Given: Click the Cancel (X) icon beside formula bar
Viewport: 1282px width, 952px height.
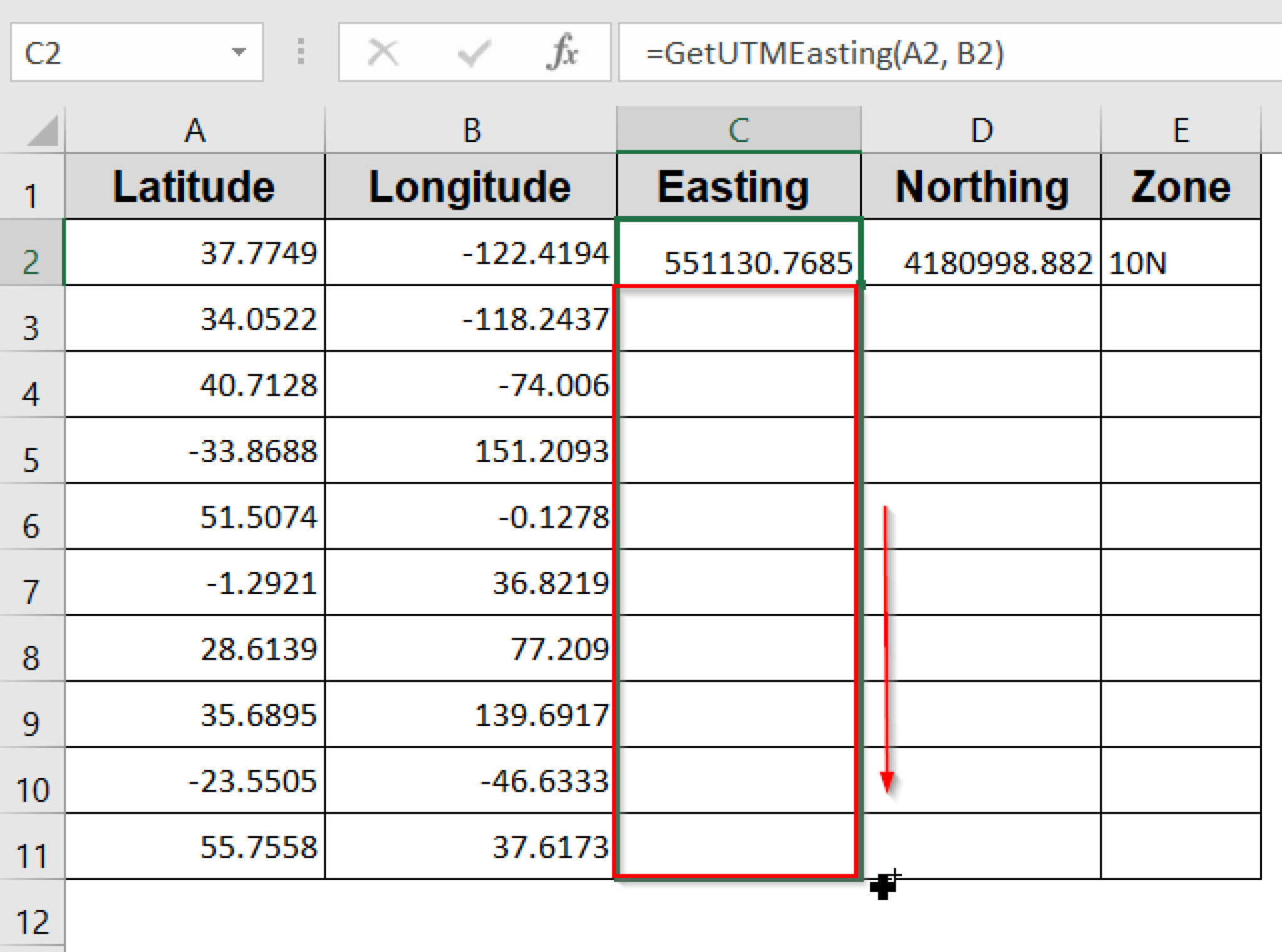Looking at the screenshot, I should point(383,53).
